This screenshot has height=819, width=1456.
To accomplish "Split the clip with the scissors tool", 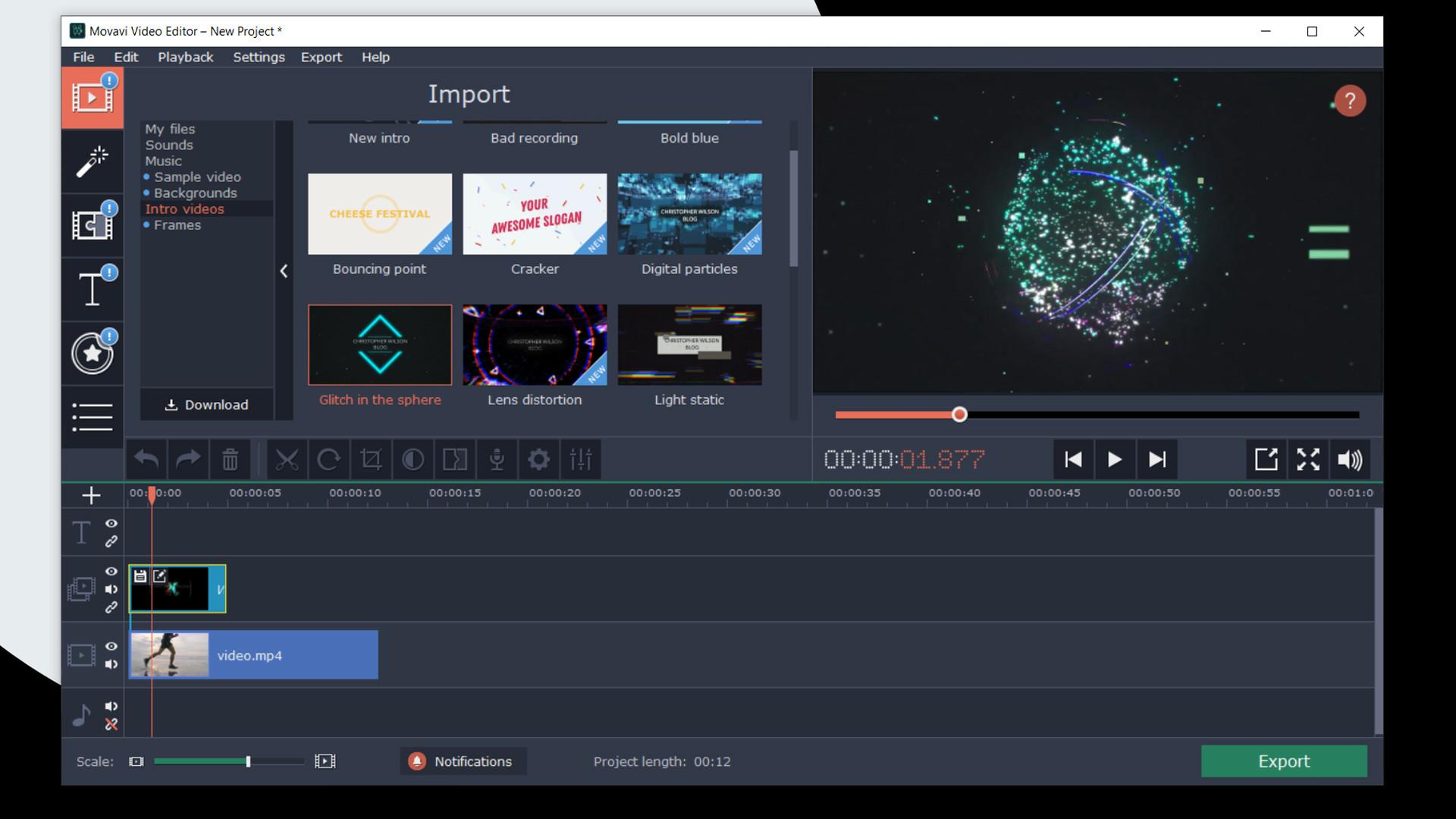I will pos(288,459).
